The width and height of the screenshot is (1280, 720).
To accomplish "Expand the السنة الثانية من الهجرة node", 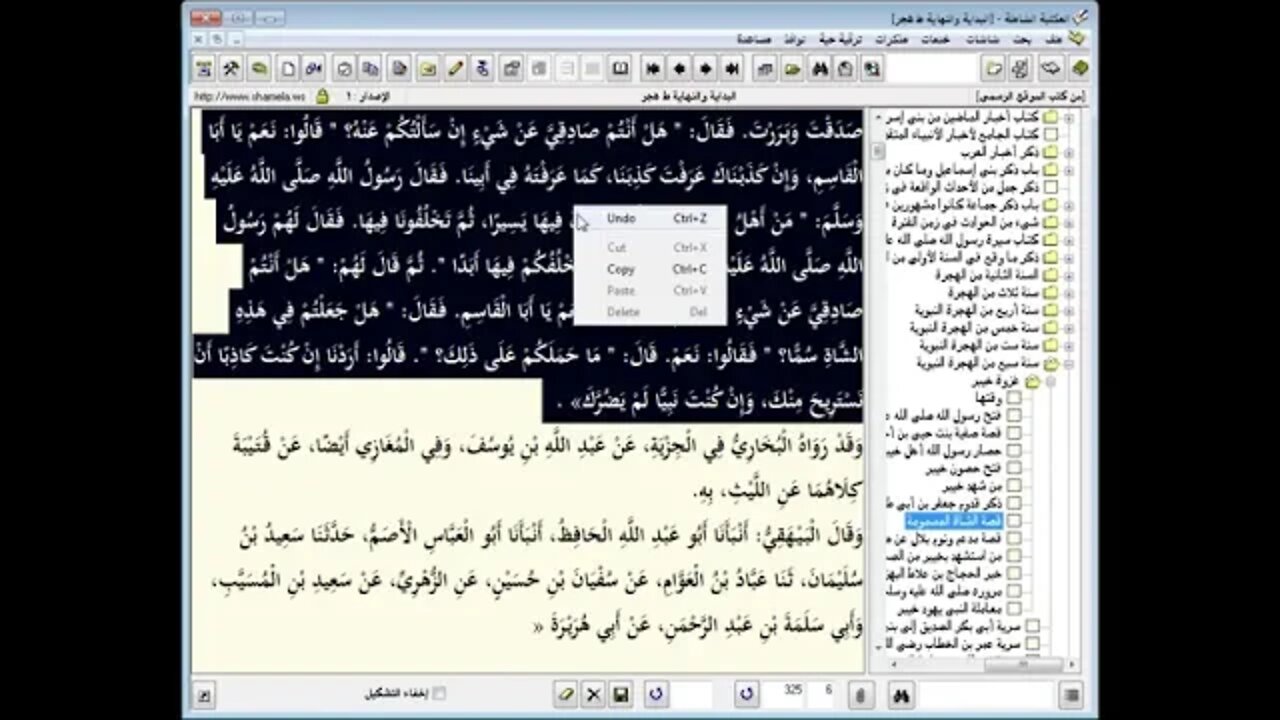I will click(x=1068, y=274).
